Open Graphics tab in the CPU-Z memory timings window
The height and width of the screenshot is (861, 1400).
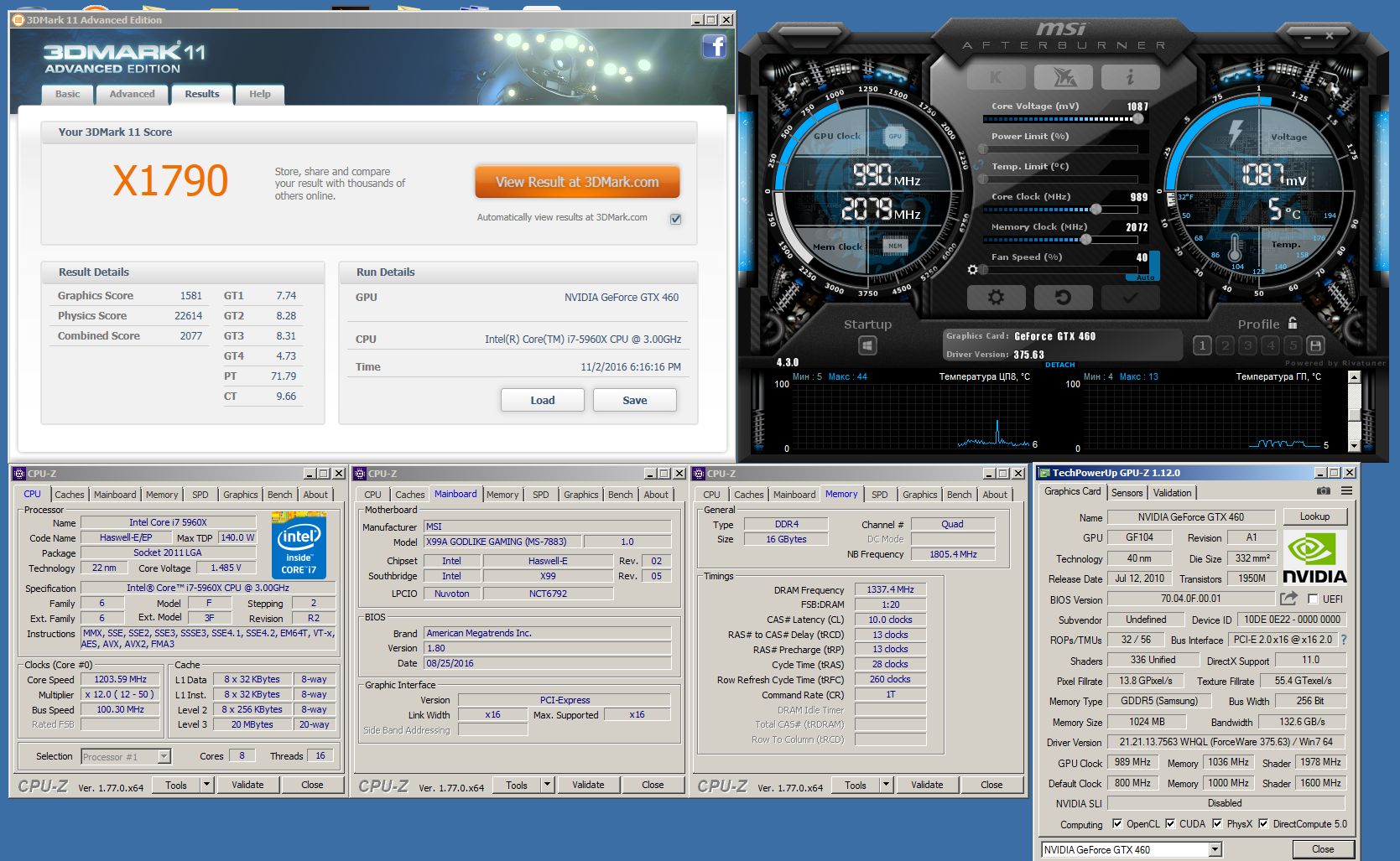tap(920, 495)
